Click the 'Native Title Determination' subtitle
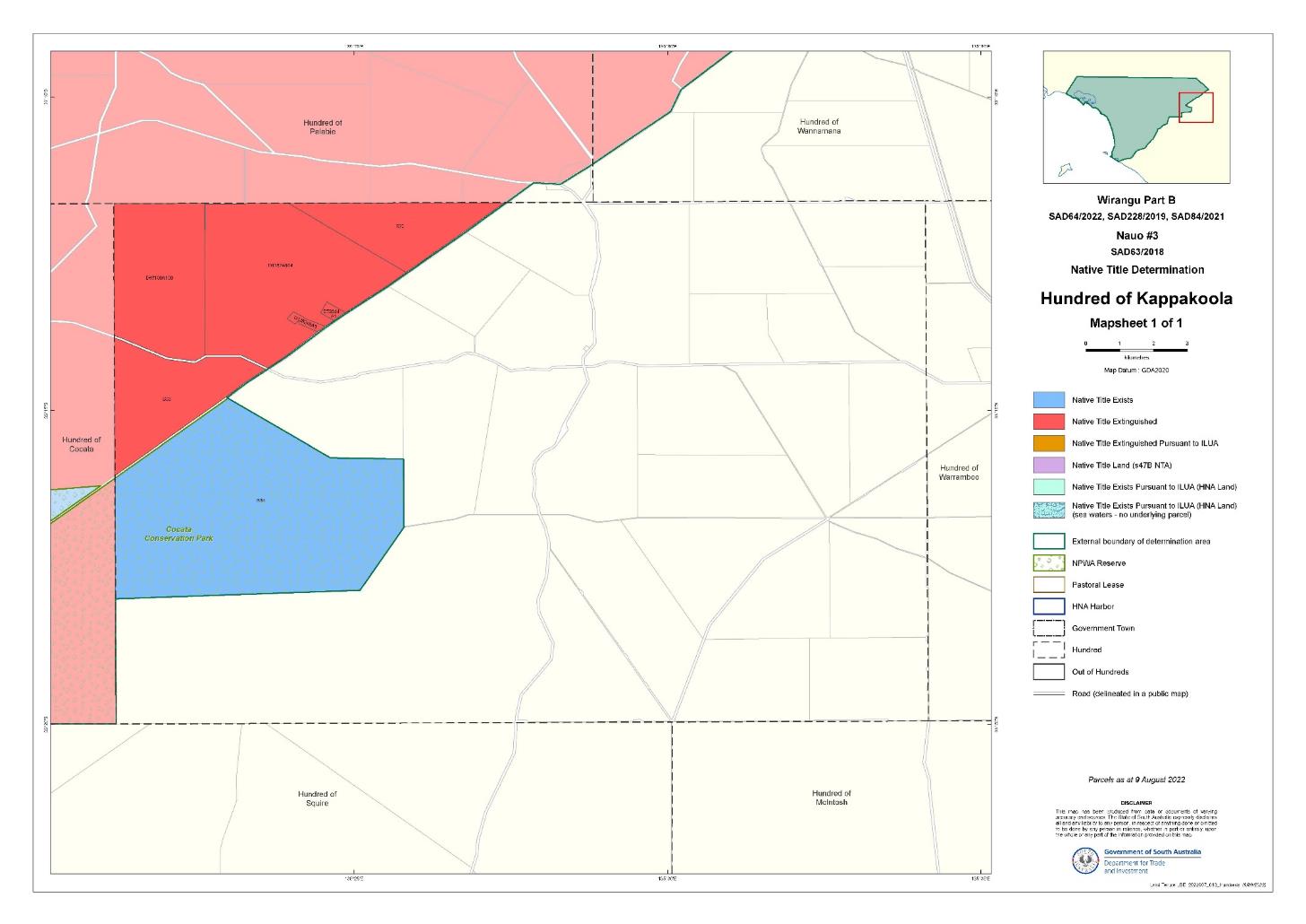 click(x=1136, y=270)
